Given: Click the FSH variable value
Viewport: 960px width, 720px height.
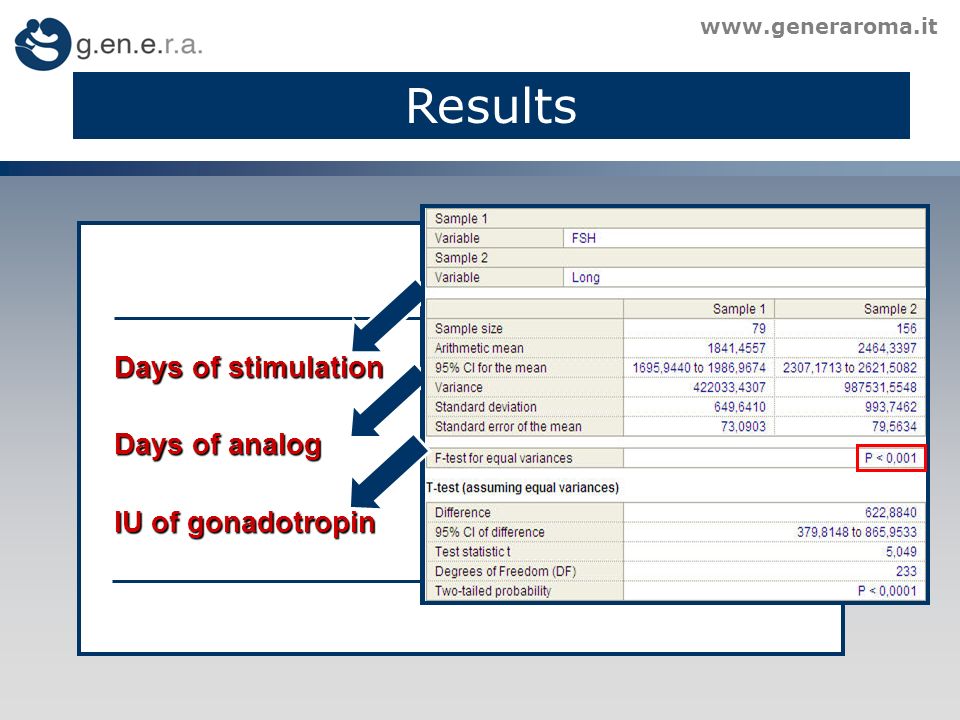Looking at the screenshot, I should pos(583,238).
